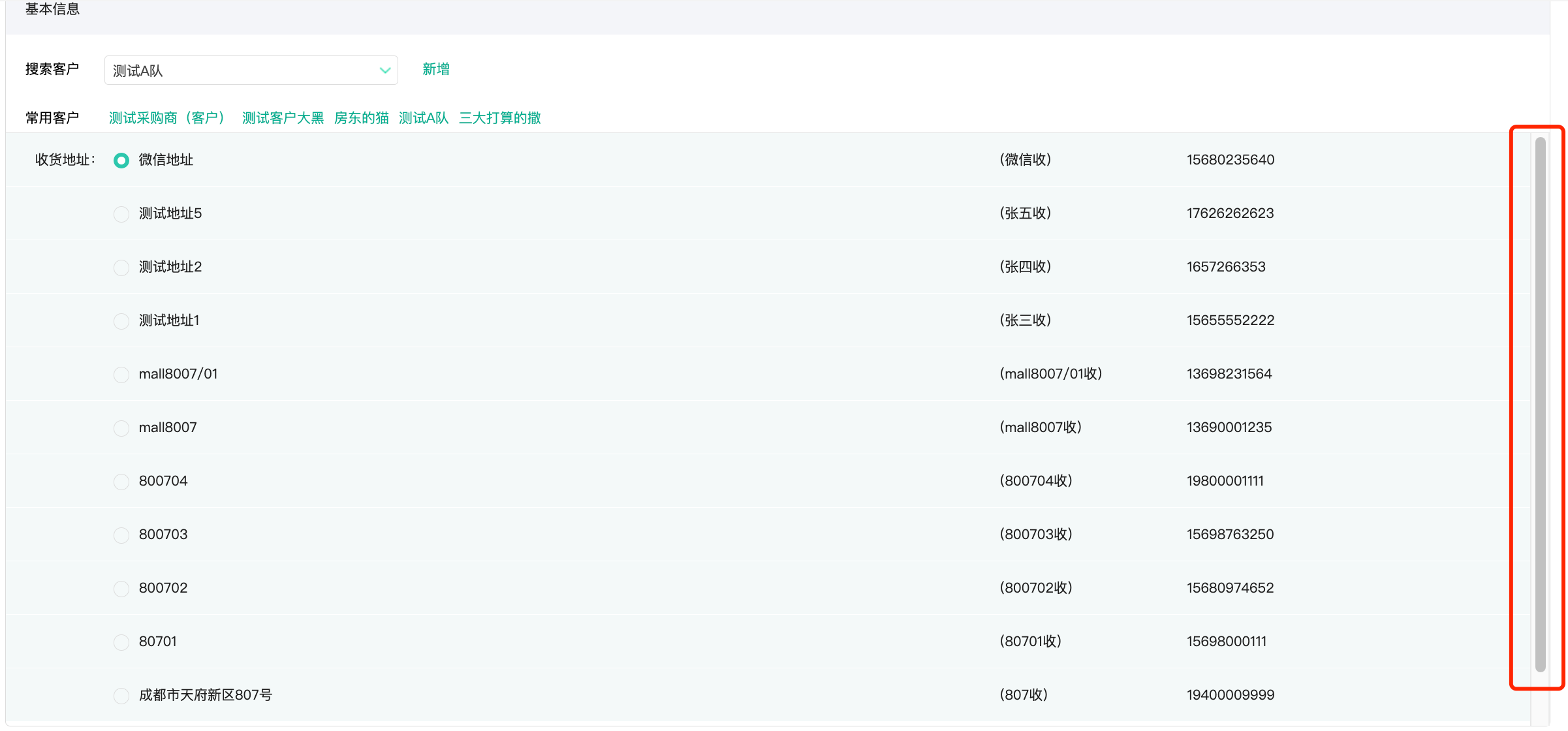Choose common customer 测试客户大黑

(x=283, y=118)
